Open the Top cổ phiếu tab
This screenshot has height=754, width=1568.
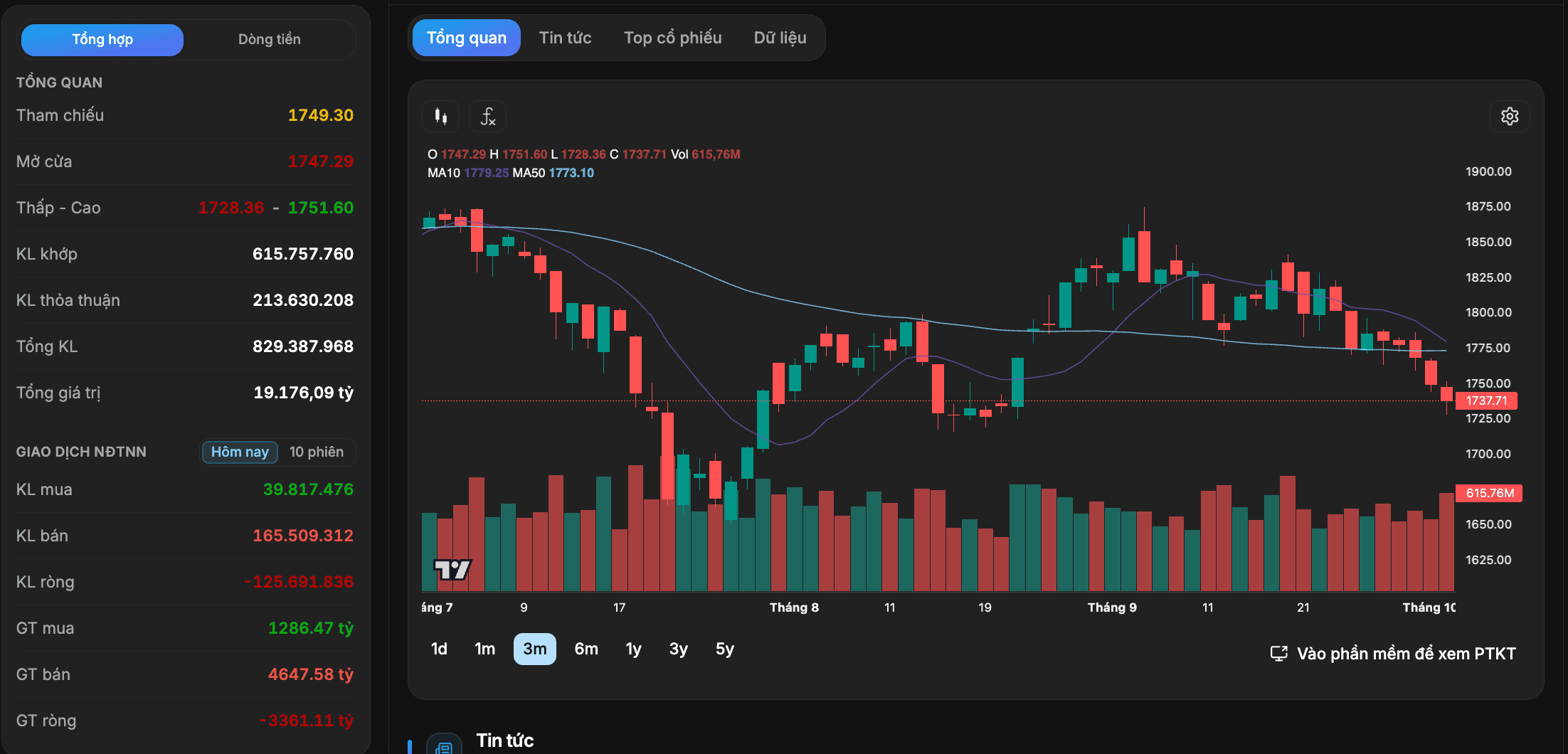pyautogui.click(x=673, y=38)
